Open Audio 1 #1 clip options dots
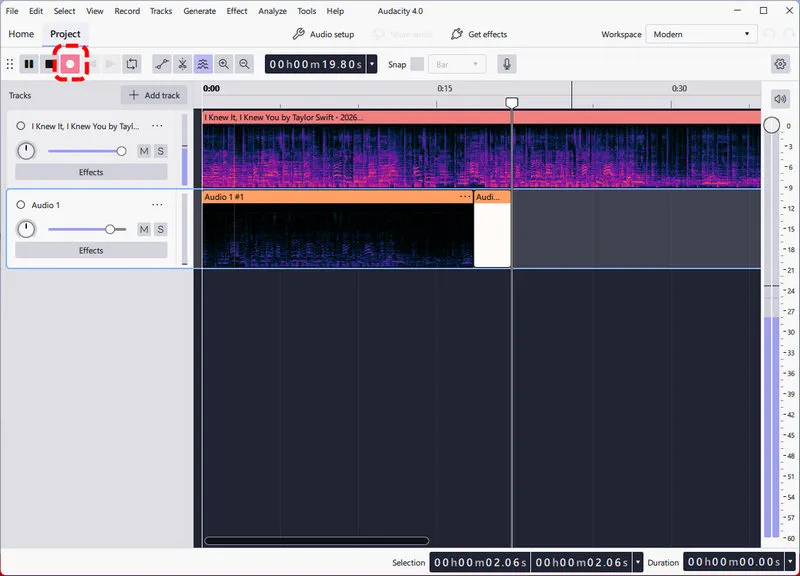The height and width of the screenshot is (576, 800). 465,196
